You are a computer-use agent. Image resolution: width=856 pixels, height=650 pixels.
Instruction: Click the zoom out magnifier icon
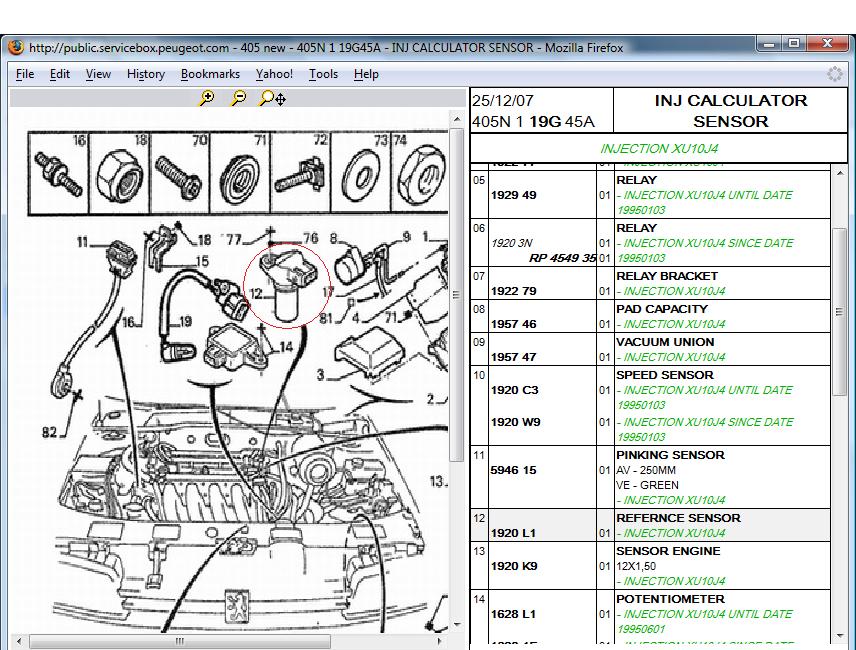(239, 98)
